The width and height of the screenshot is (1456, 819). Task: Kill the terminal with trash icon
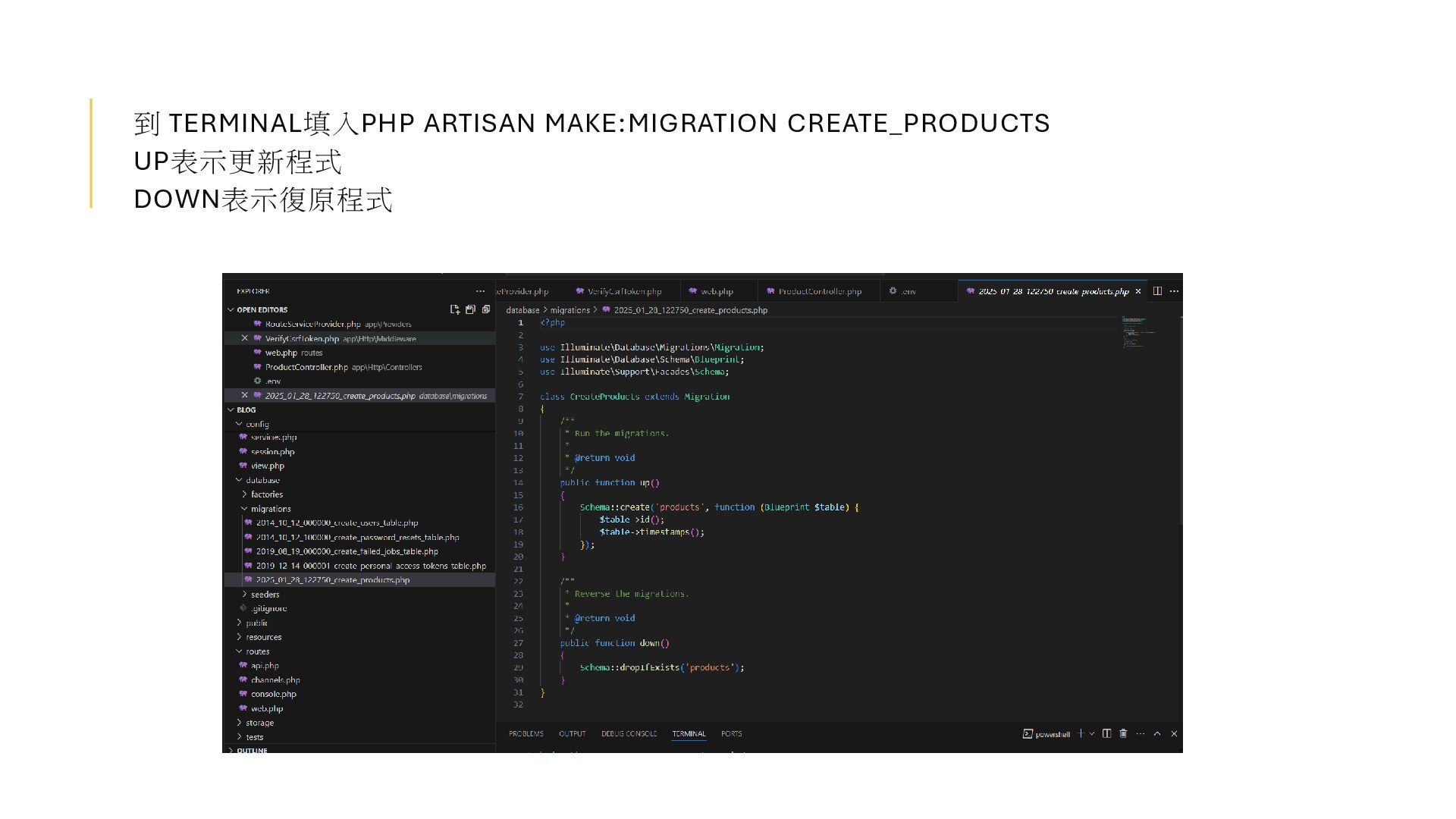(1124, 733)
